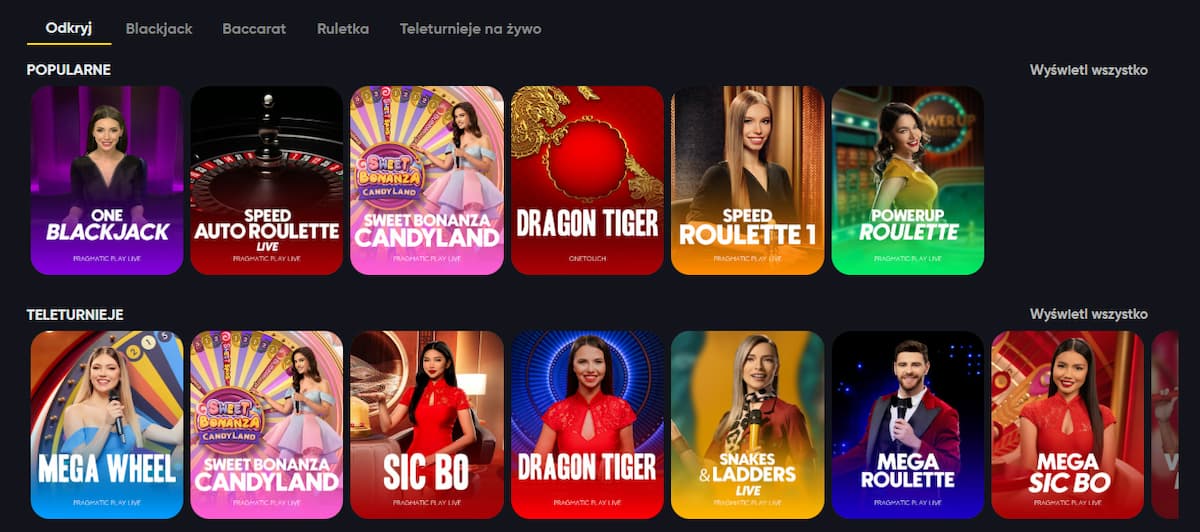
Task: Launch the Sic Bo game tile
Action: (x=427, y=425)
